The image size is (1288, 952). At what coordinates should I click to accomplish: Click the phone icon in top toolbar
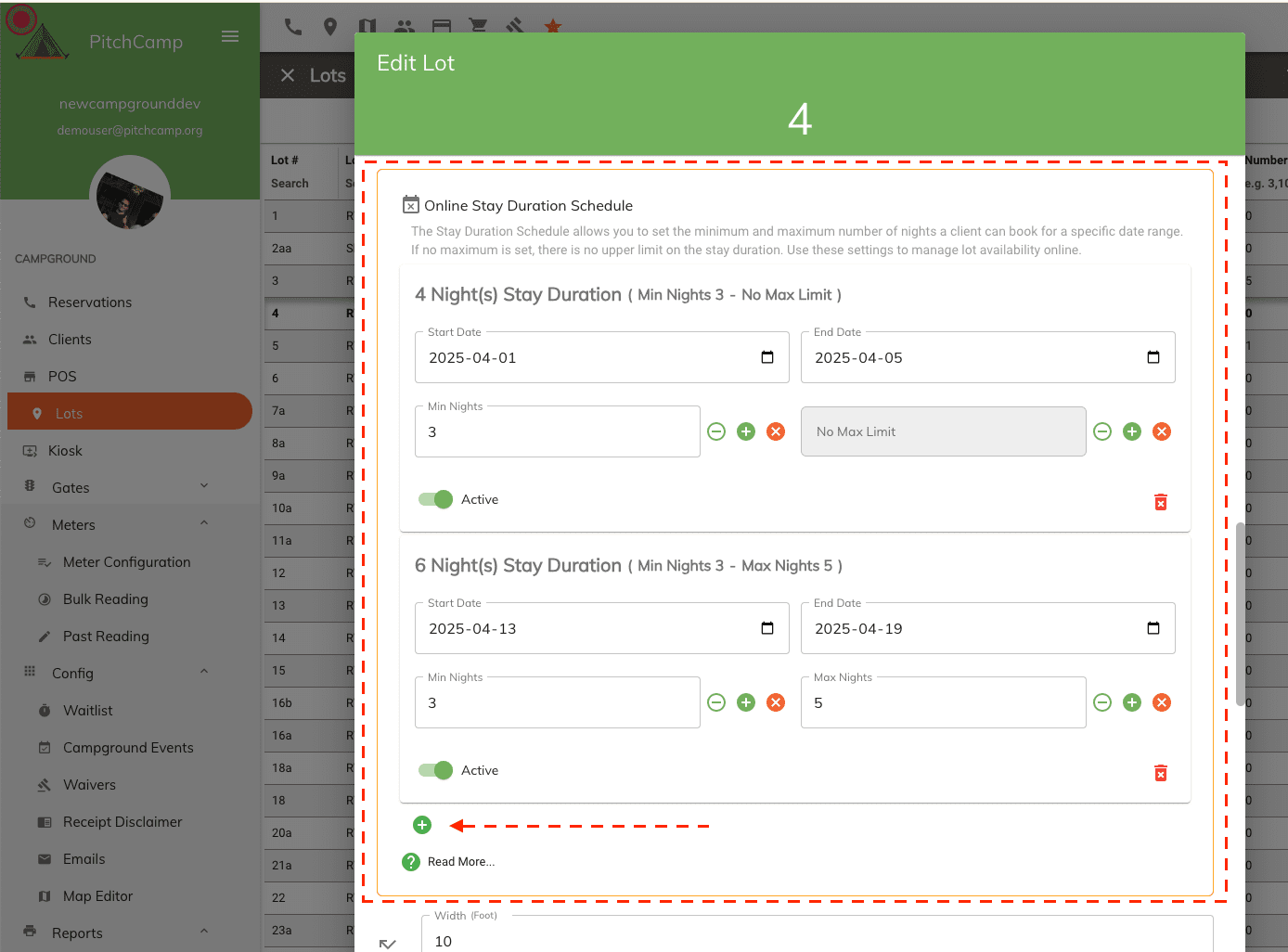293,27
